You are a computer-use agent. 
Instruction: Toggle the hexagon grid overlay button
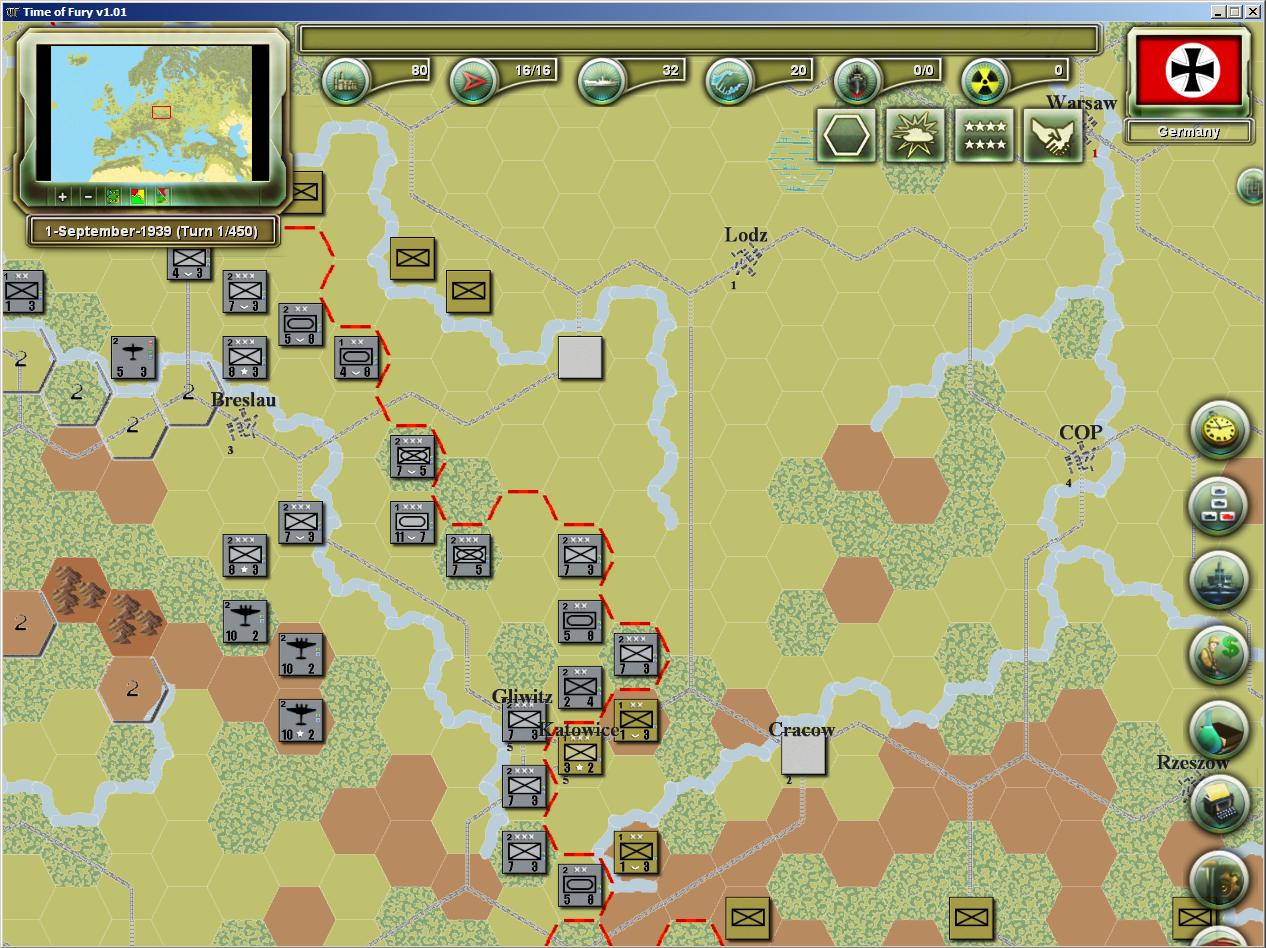point(846,135)
